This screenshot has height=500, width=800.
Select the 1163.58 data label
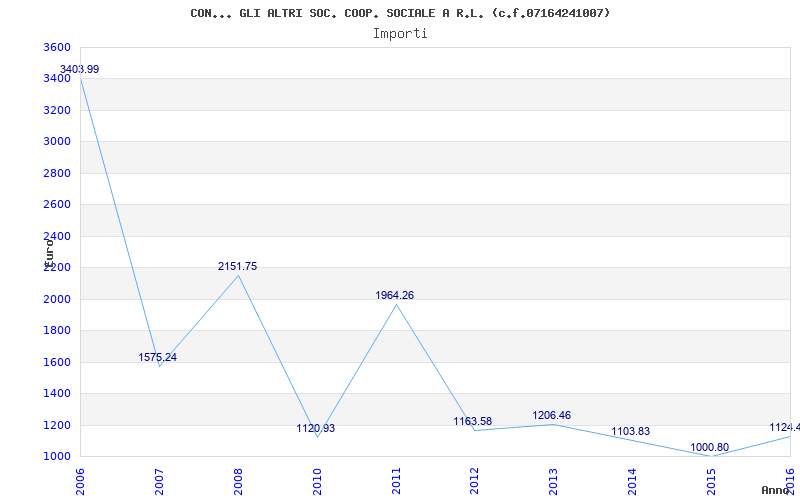tap(473, 421)
